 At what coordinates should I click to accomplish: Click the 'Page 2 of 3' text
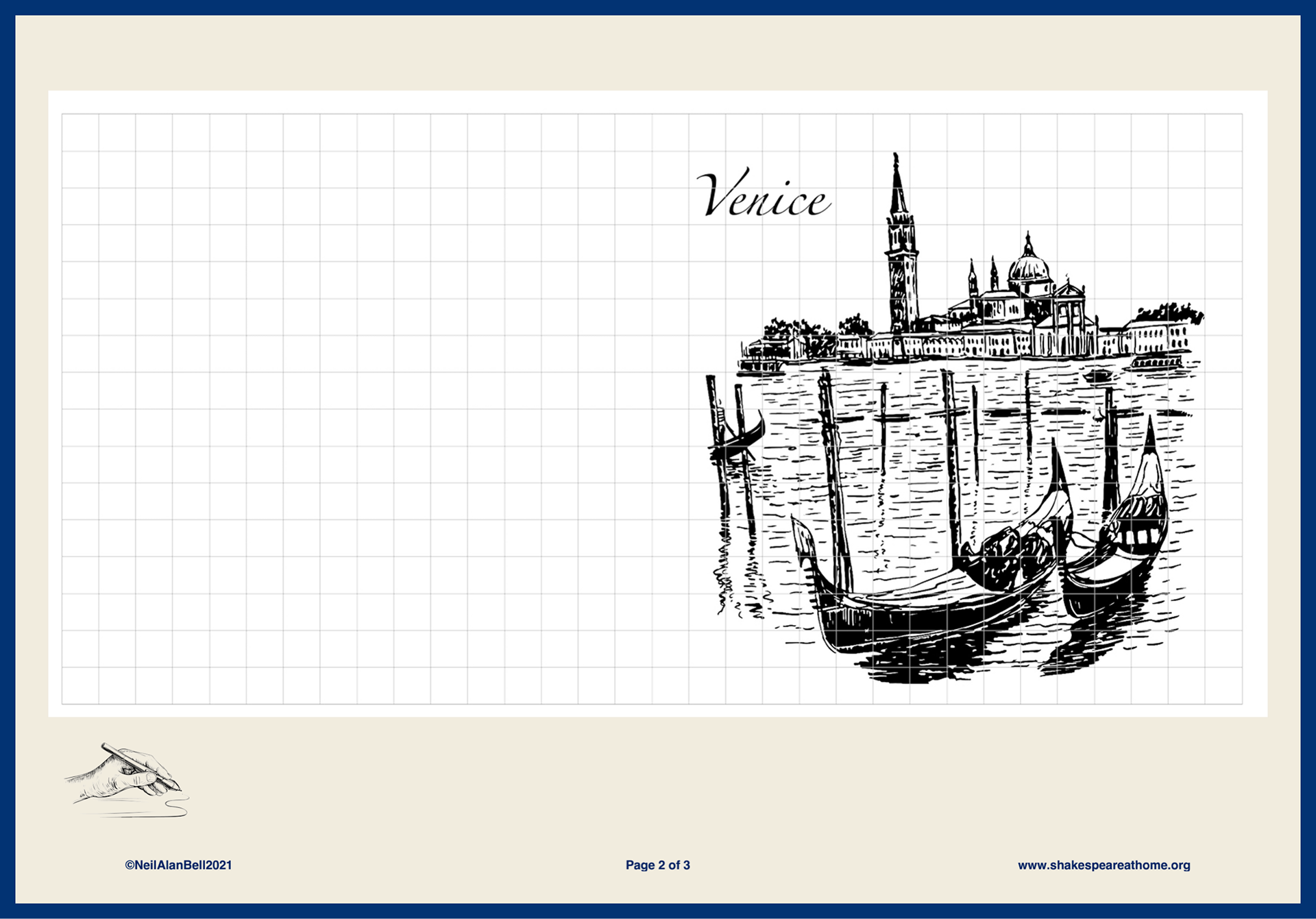[657, 865]
